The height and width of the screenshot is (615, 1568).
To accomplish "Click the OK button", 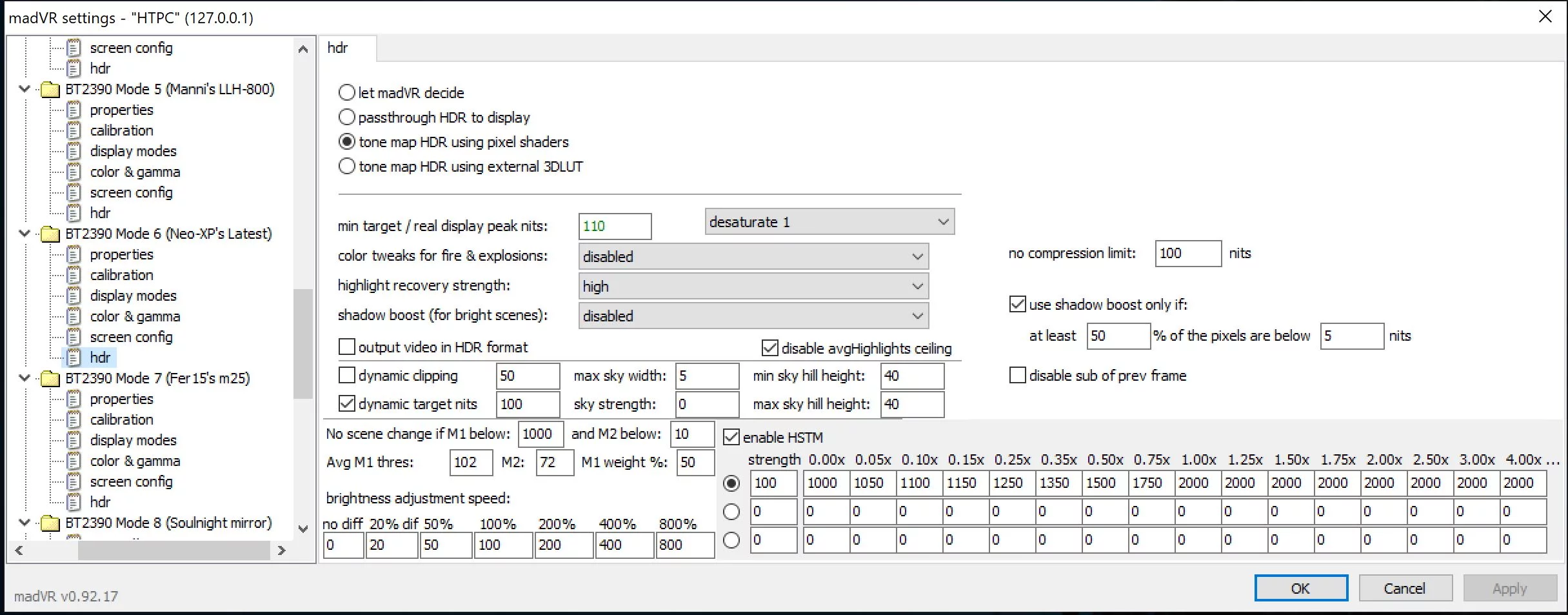I will pyautogui.click(x=1301, y=588).
